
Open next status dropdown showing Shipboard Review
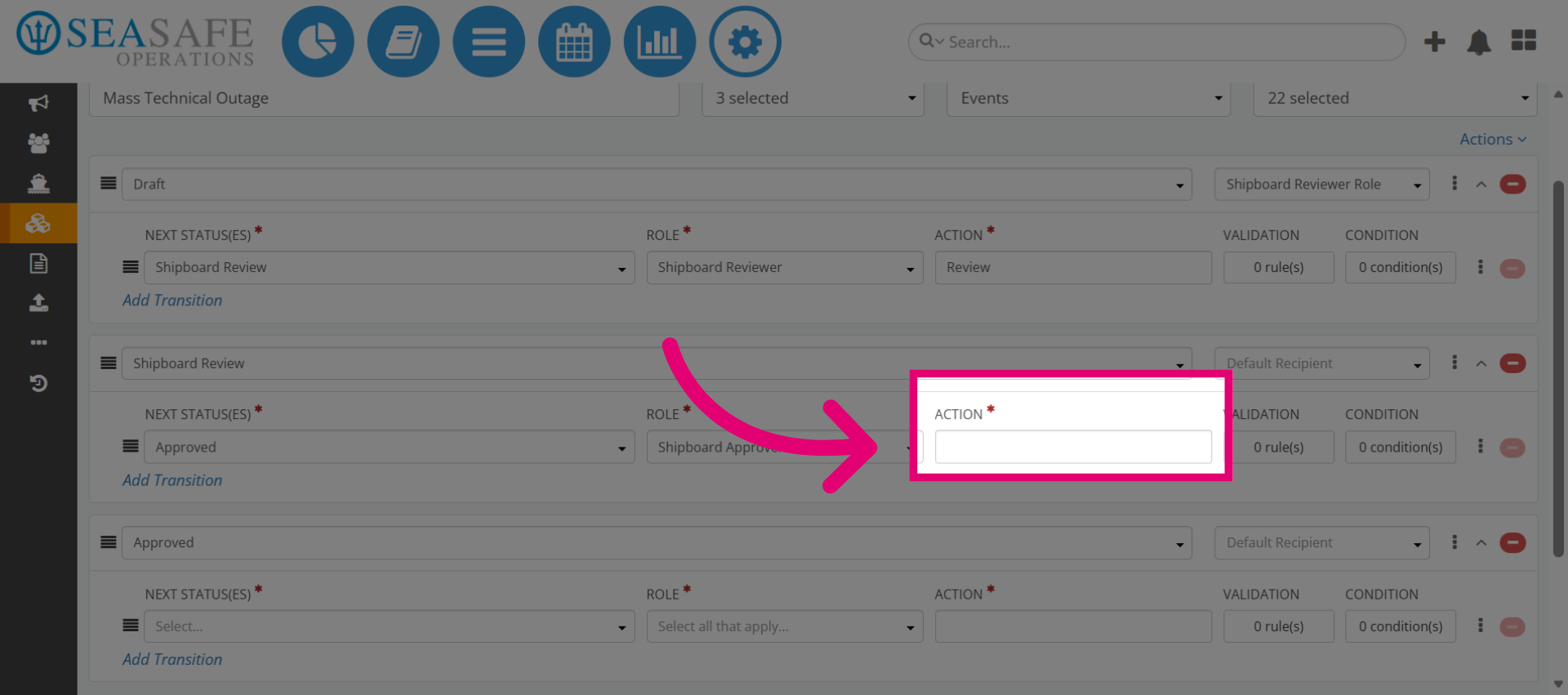coord(390,268)
